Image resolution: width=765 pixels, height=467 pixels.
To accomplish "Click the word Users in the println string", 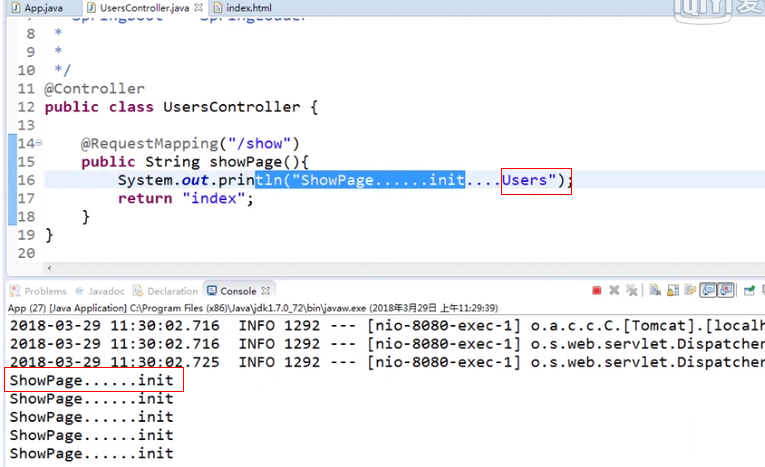I will point(524,180).
